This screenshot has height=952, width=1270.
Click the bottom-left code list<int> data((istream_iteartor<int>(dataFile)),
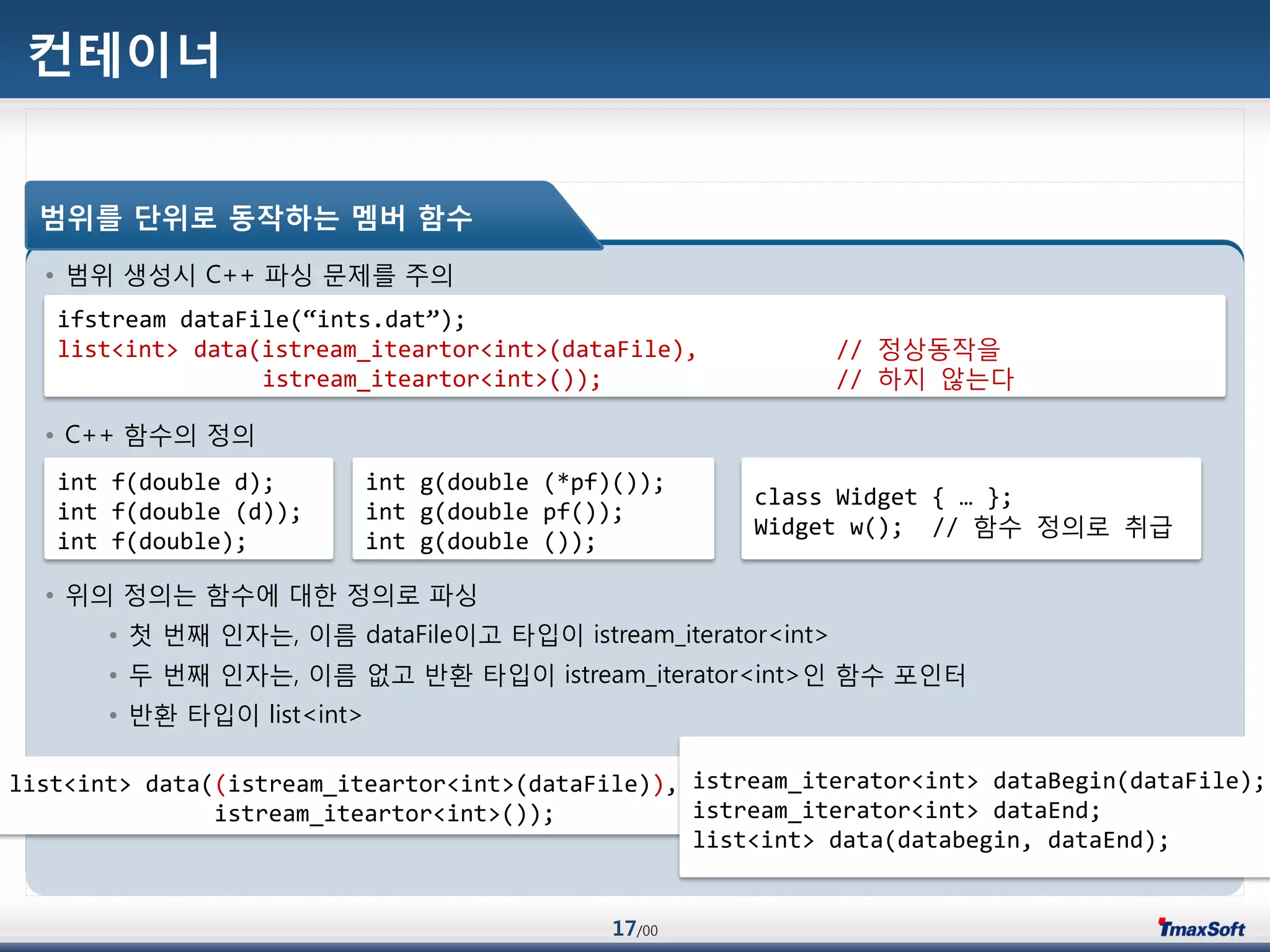[343, 784]
